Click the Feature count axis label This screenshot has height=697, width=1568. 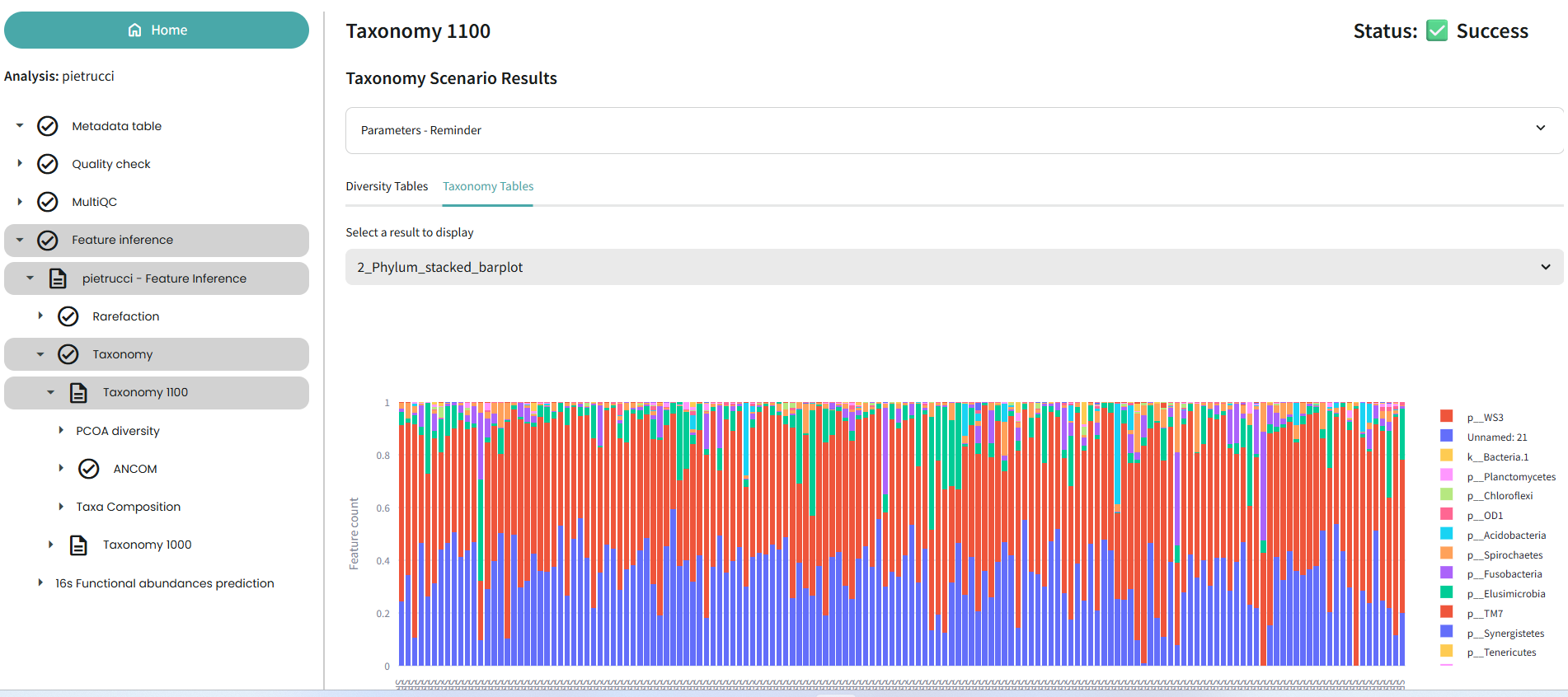(x=354, y=534)
